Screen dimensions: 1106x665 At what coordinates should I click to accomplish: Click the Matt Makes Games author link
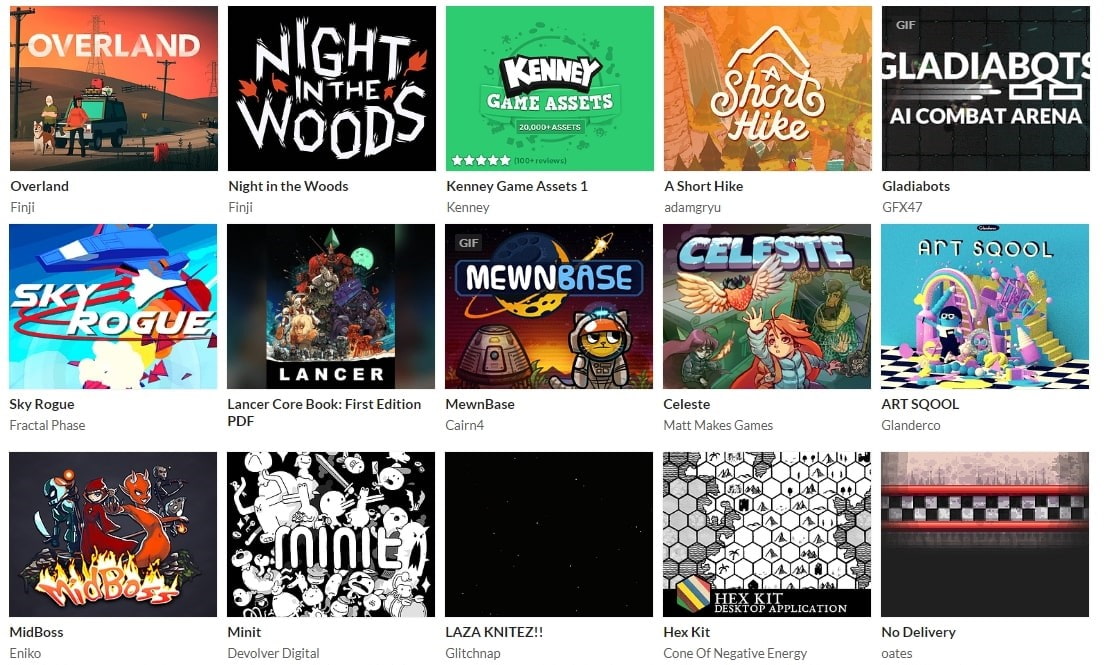click(x=718, y=425)
